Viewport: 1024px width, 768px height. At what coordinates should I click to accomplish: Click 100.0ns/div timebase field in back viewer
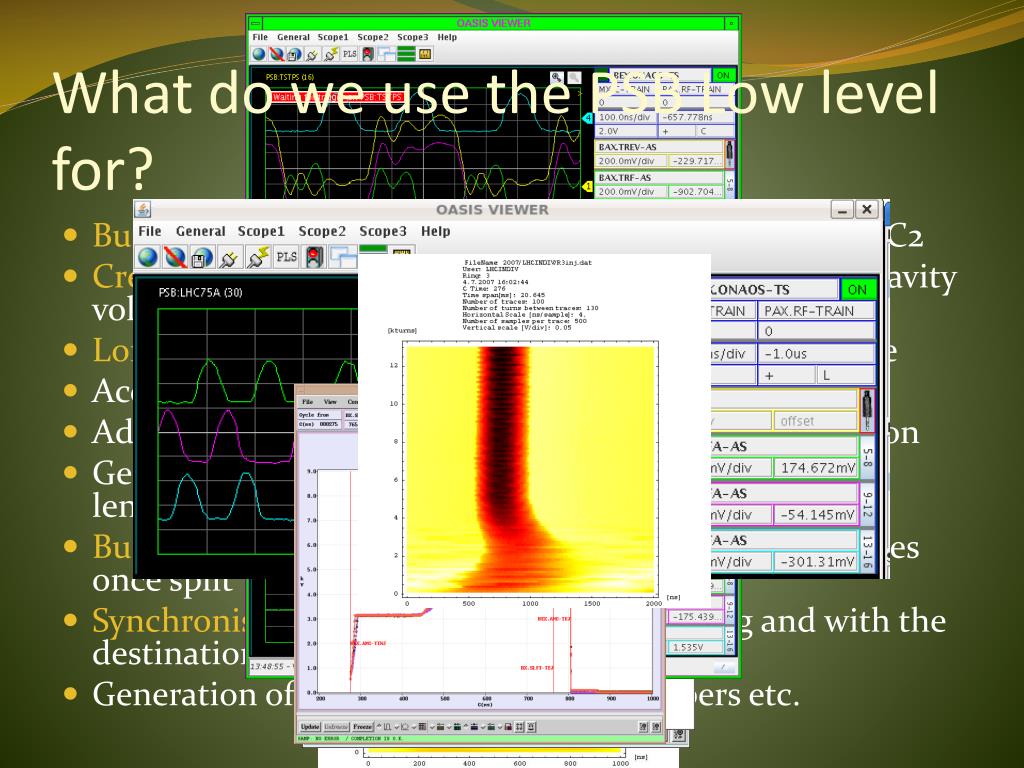[x=626, y=117]
